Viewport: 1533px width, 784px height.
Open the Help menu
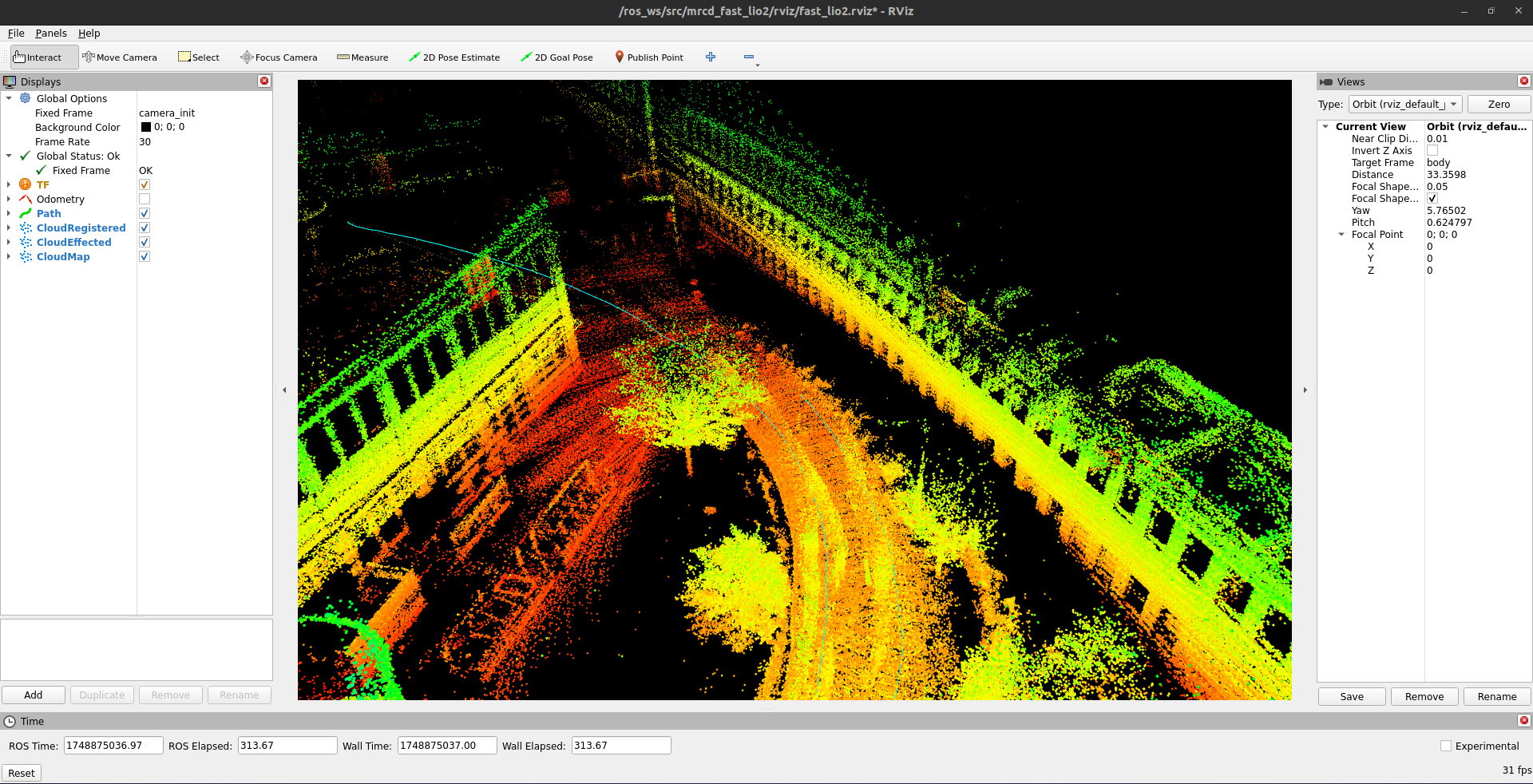tap(89, 33)
